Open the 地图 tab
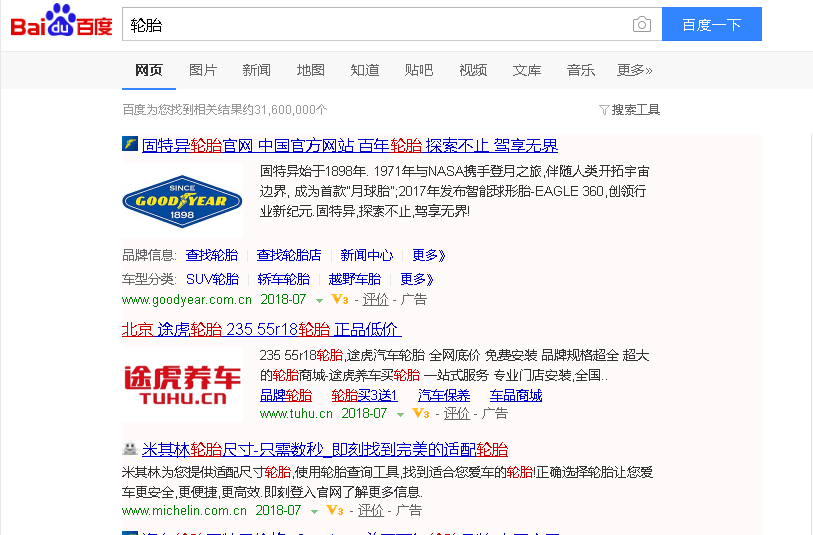813x535 pixels. pyautogui.click(x=311, y=70)
